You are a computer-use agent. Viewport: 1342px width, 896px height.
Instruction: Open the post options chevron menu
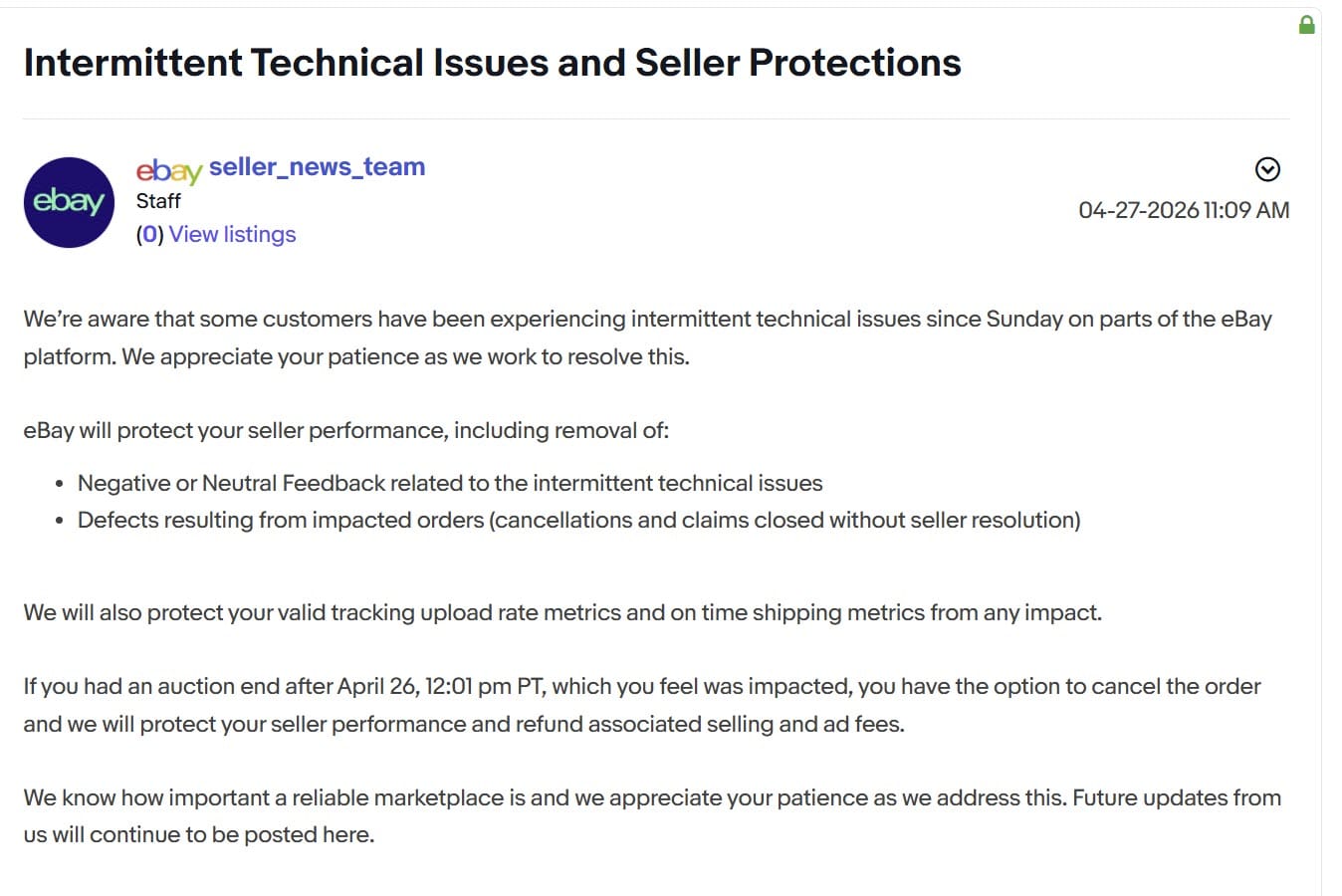coord(1267,169)
